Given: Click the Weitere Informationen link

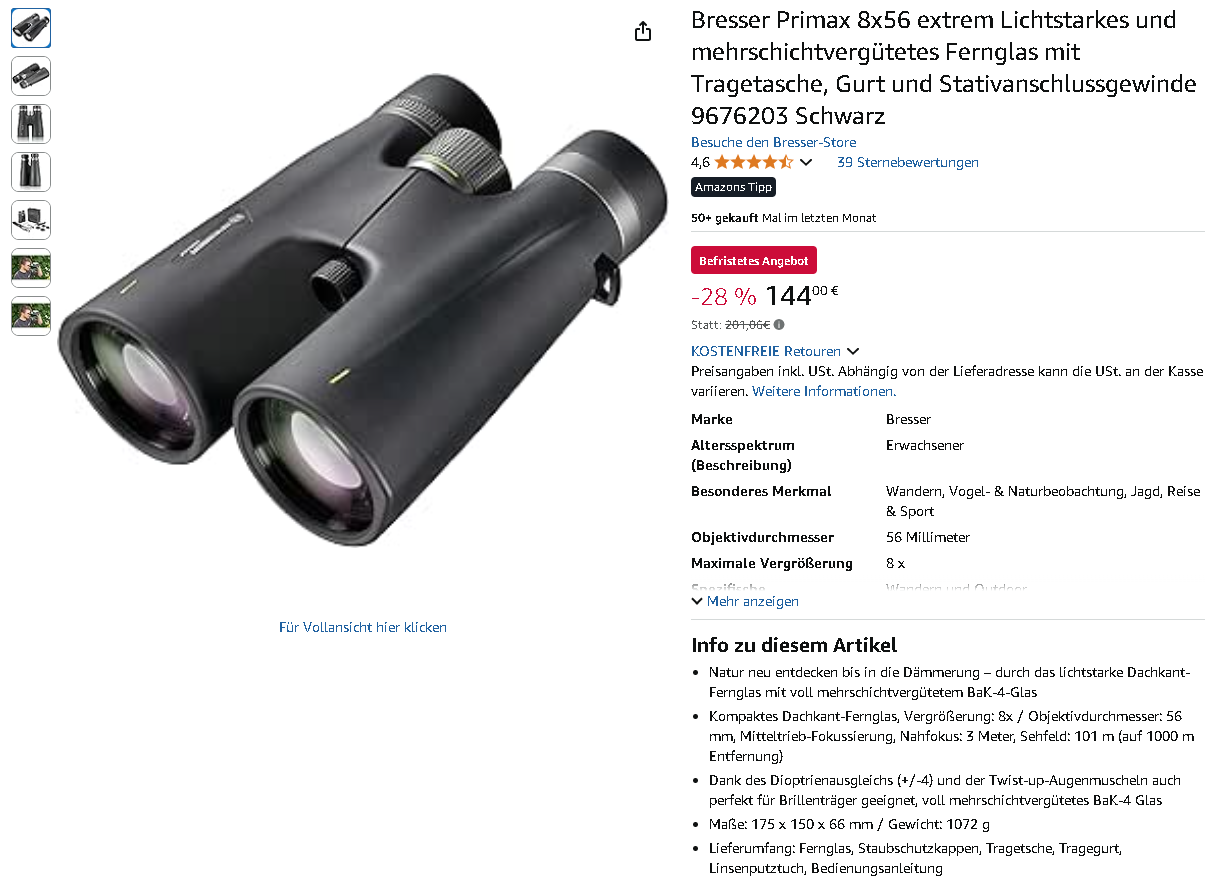Looking at the screenshot, I should 824,391.
